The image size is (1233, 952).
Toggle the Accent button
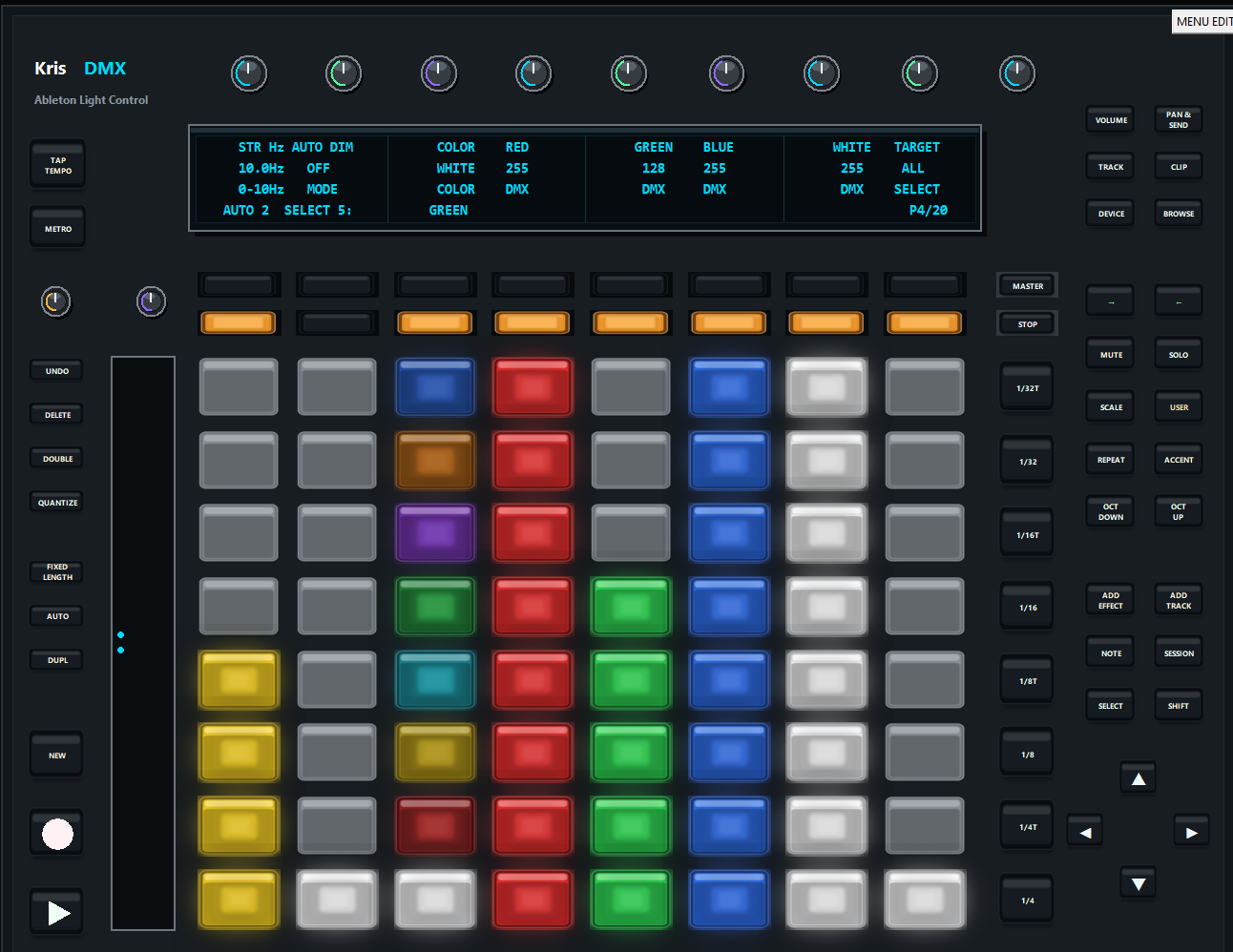pos(1178,460)
